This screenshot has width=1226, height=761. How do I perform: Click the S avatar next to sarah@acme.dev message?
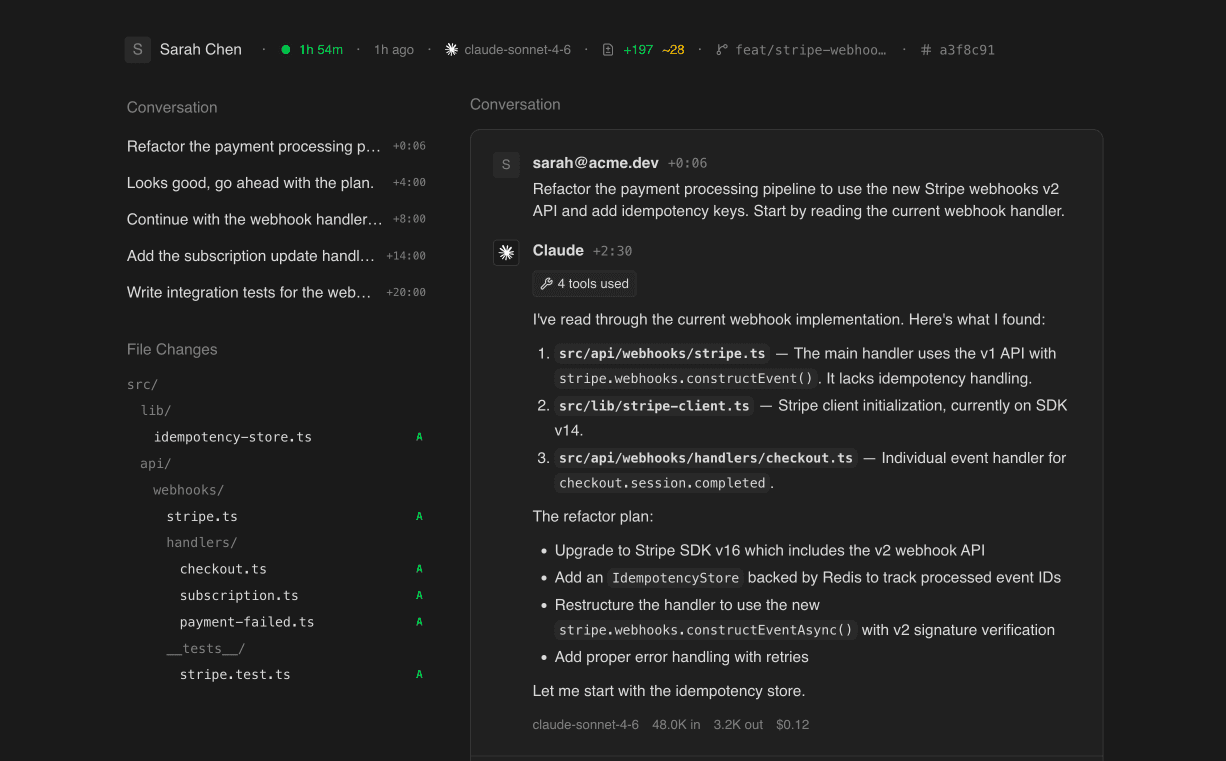click(x=506, y=164)
